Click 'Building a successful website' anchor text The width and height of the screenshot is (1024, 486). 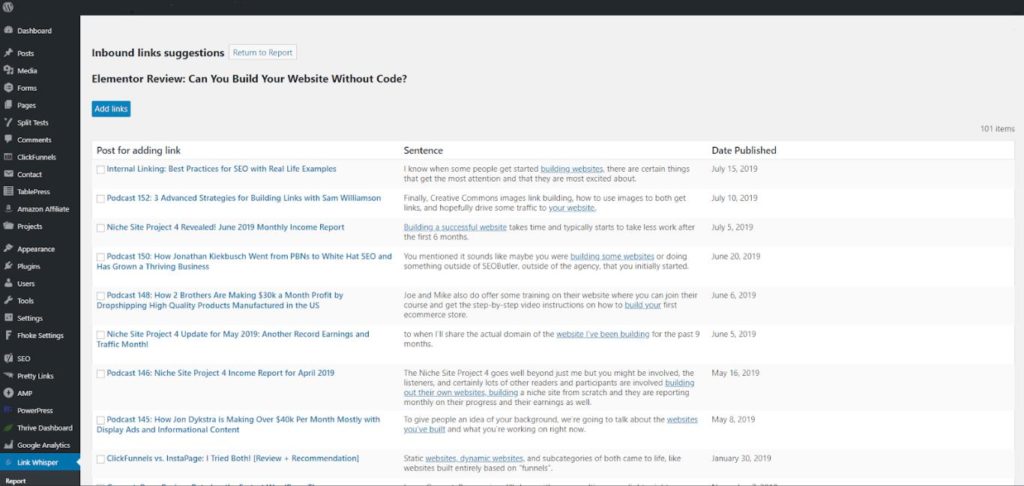pos(455,227)
